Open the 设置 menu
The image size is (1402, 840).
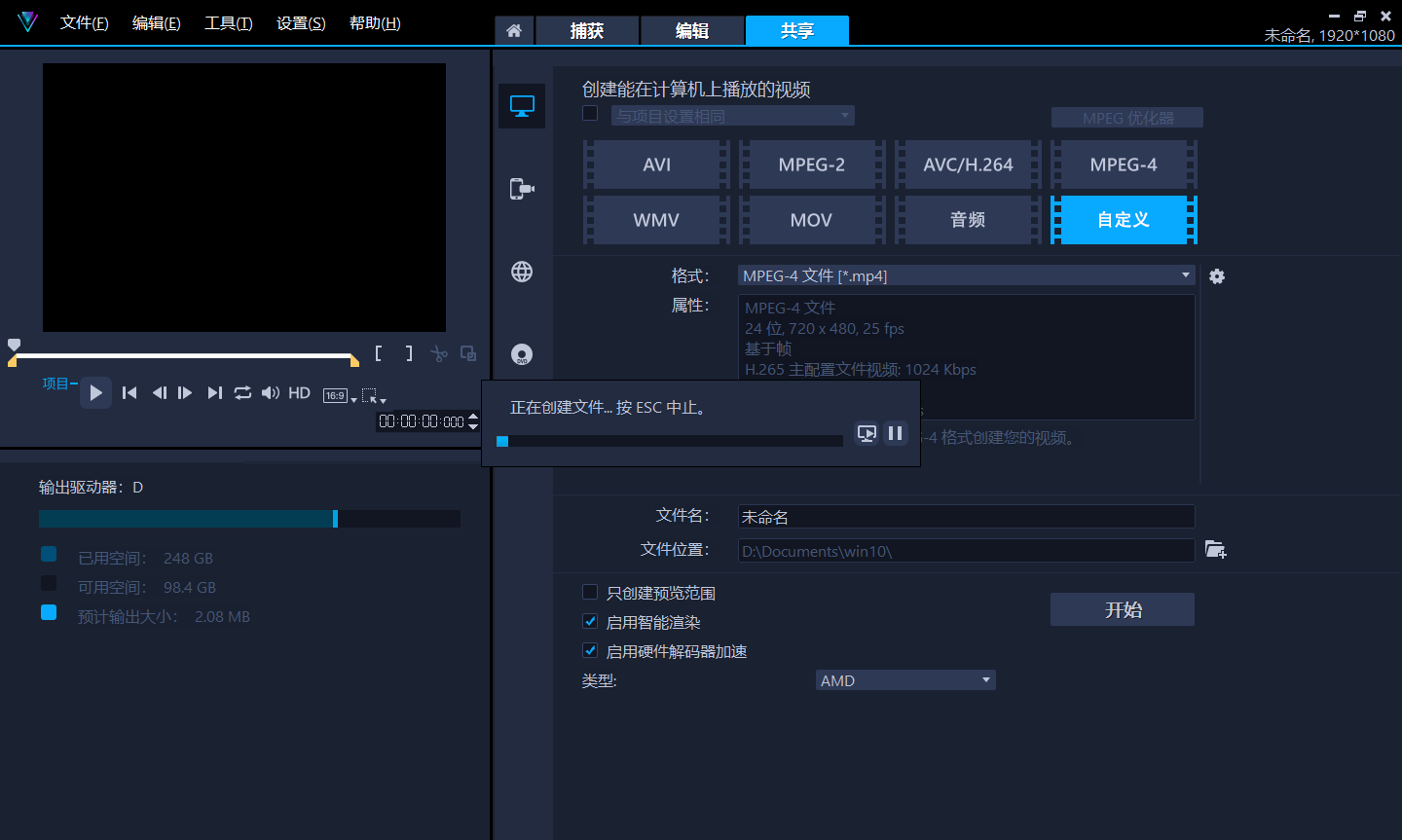tap(301, 22)
